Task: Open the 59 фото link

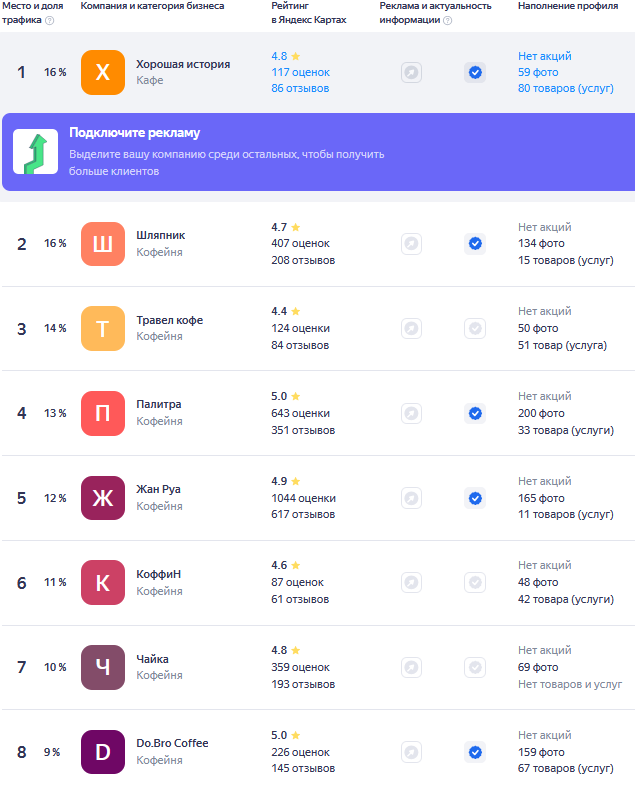Action: coord(538,72)
